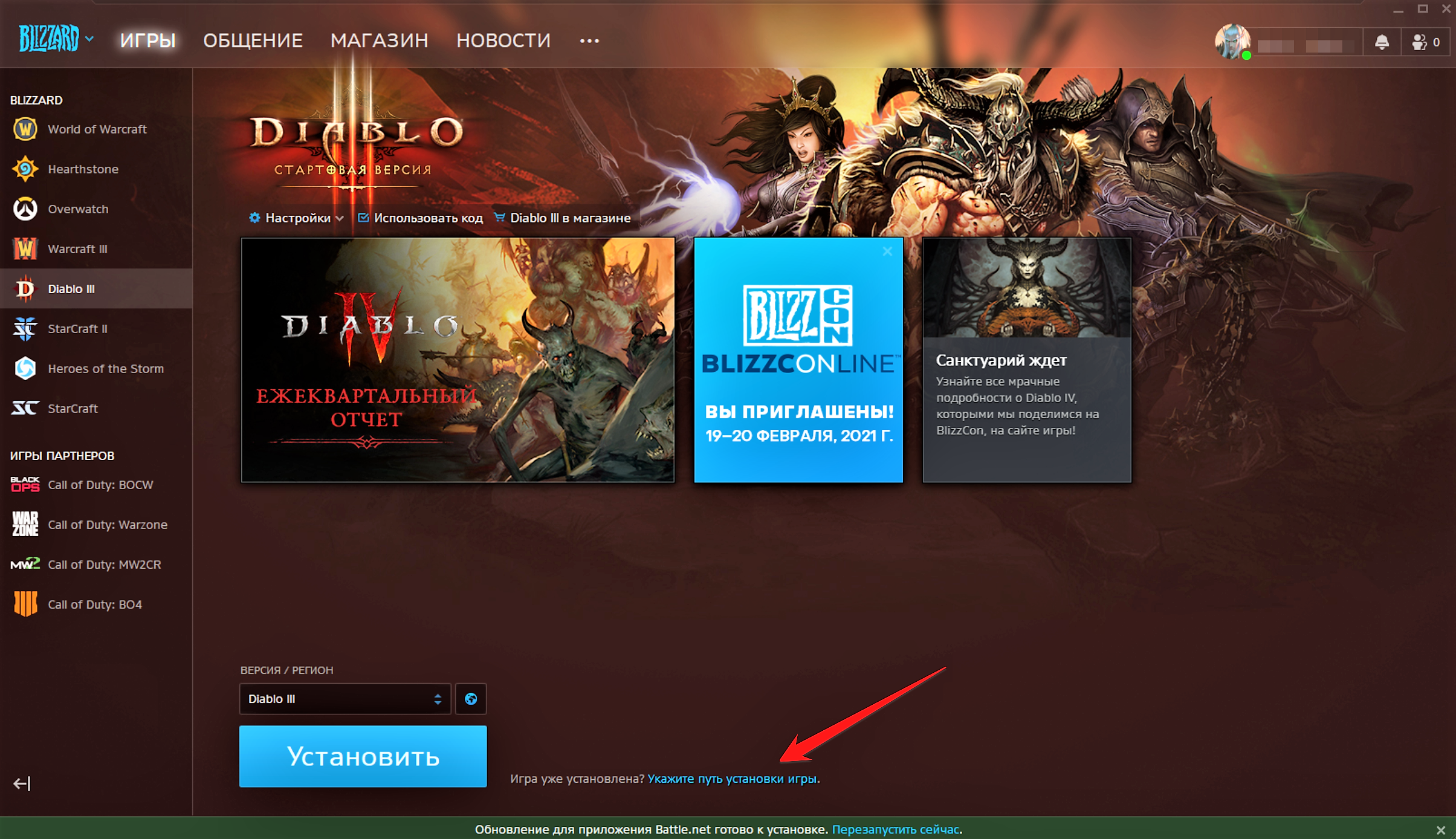
Task: Click Укажите путь установки игры link
Action: tap(732, 779)
